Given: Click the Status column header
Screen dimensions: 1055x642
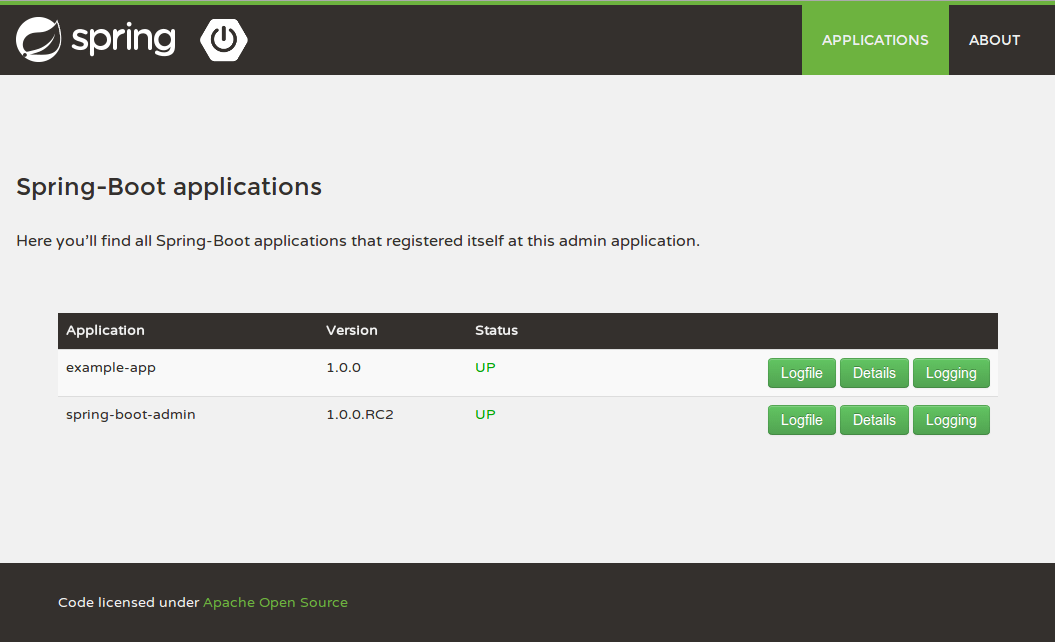Looking at the screenshot, I should [x=496, y=330].
